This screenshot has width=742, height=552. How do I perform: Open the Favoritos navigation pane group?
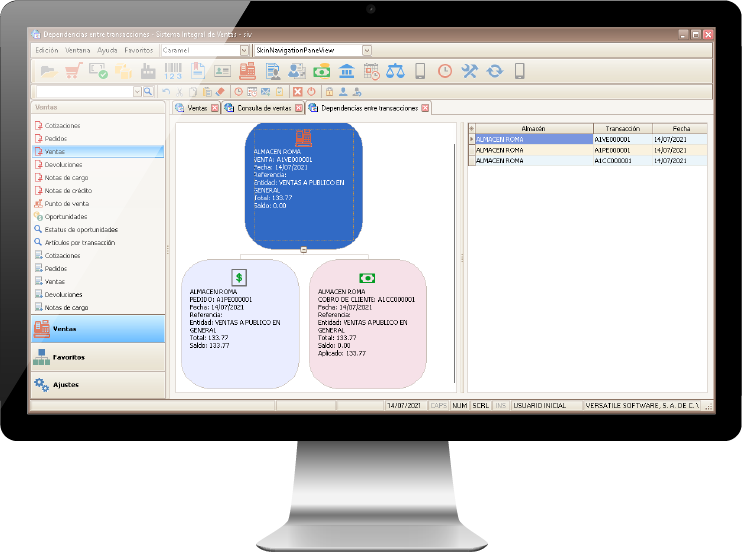(98, 357)
